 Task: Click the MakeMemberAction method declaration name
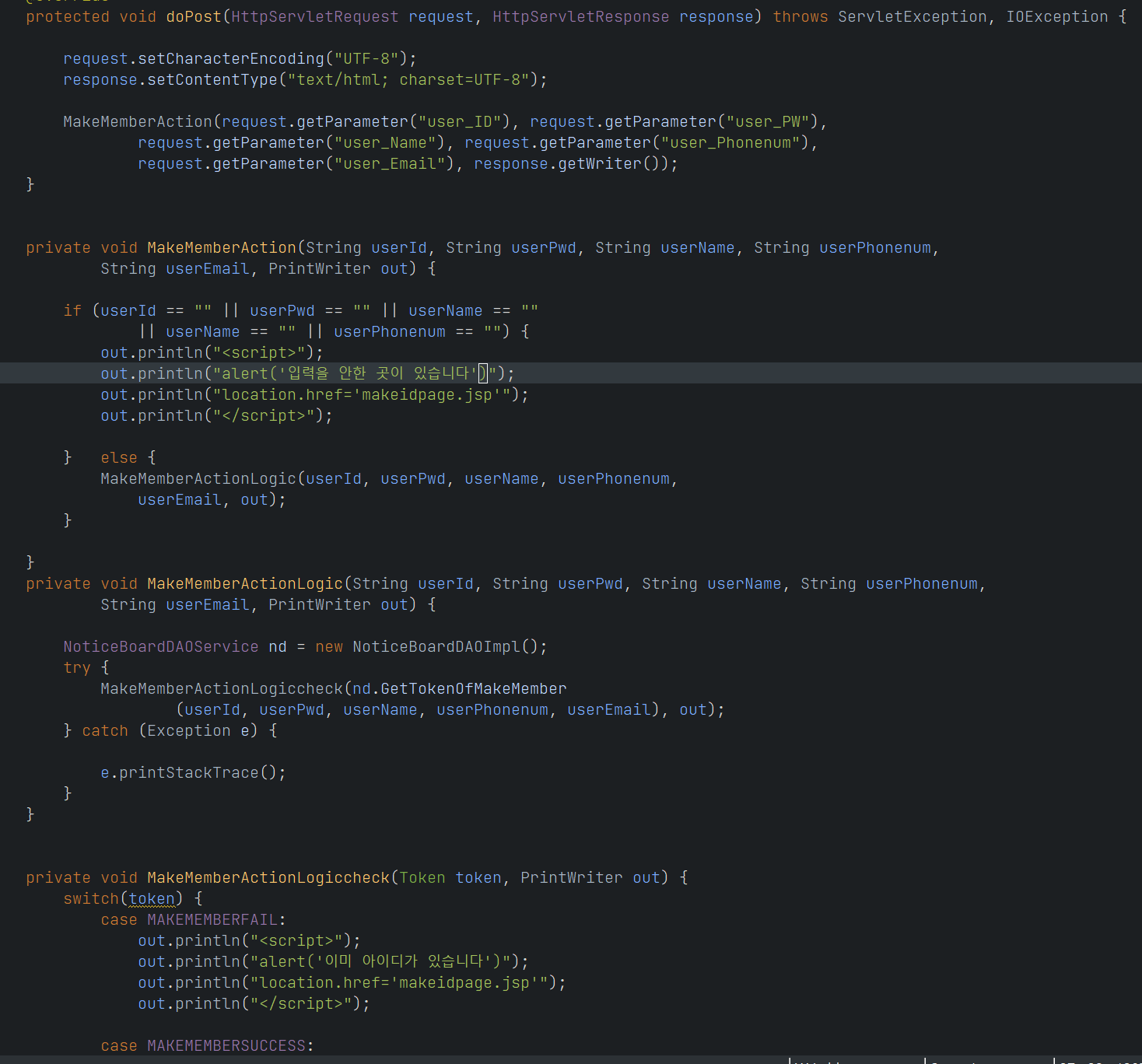tap(222, 247)
